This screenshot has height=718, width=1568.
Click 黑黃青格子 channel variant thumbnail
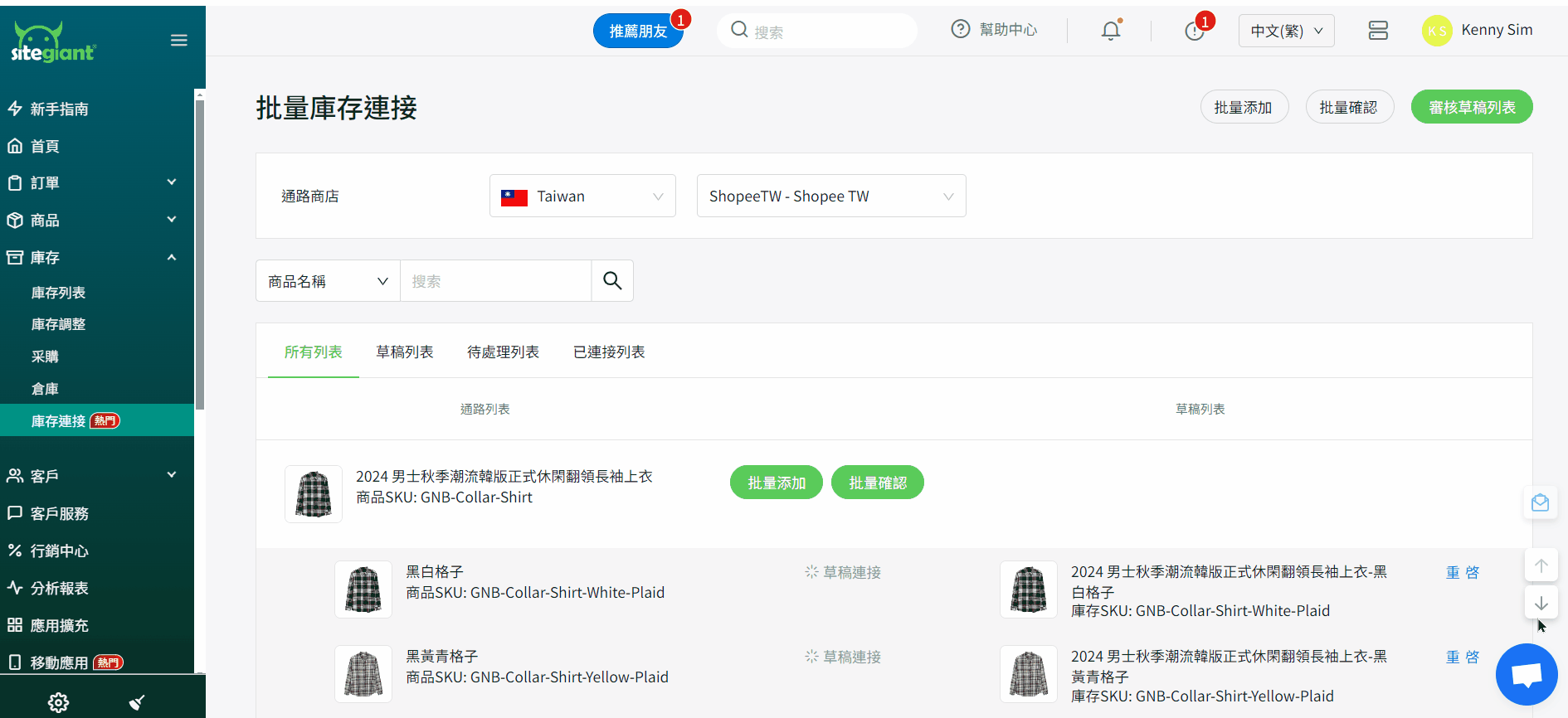(x=363, y=674)
